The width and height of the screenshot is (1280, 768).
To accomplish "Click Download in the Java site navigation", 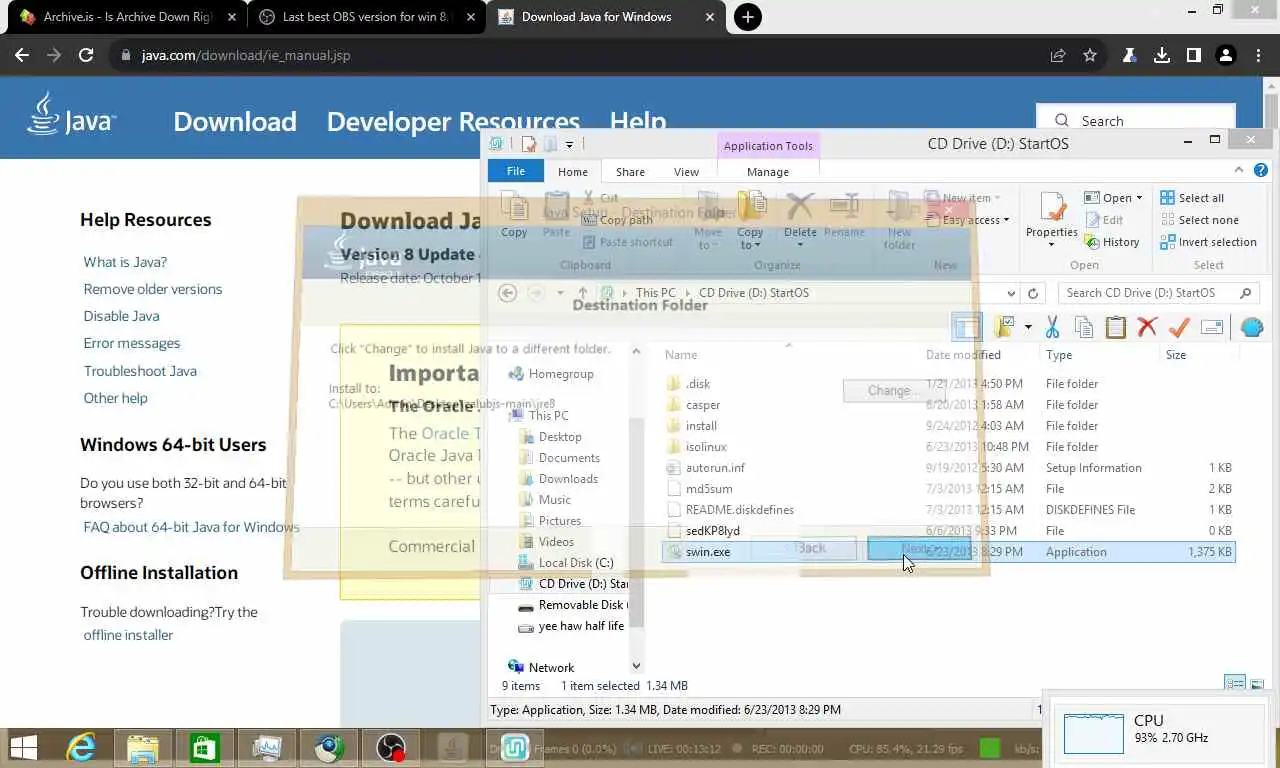I will (235, 121).
